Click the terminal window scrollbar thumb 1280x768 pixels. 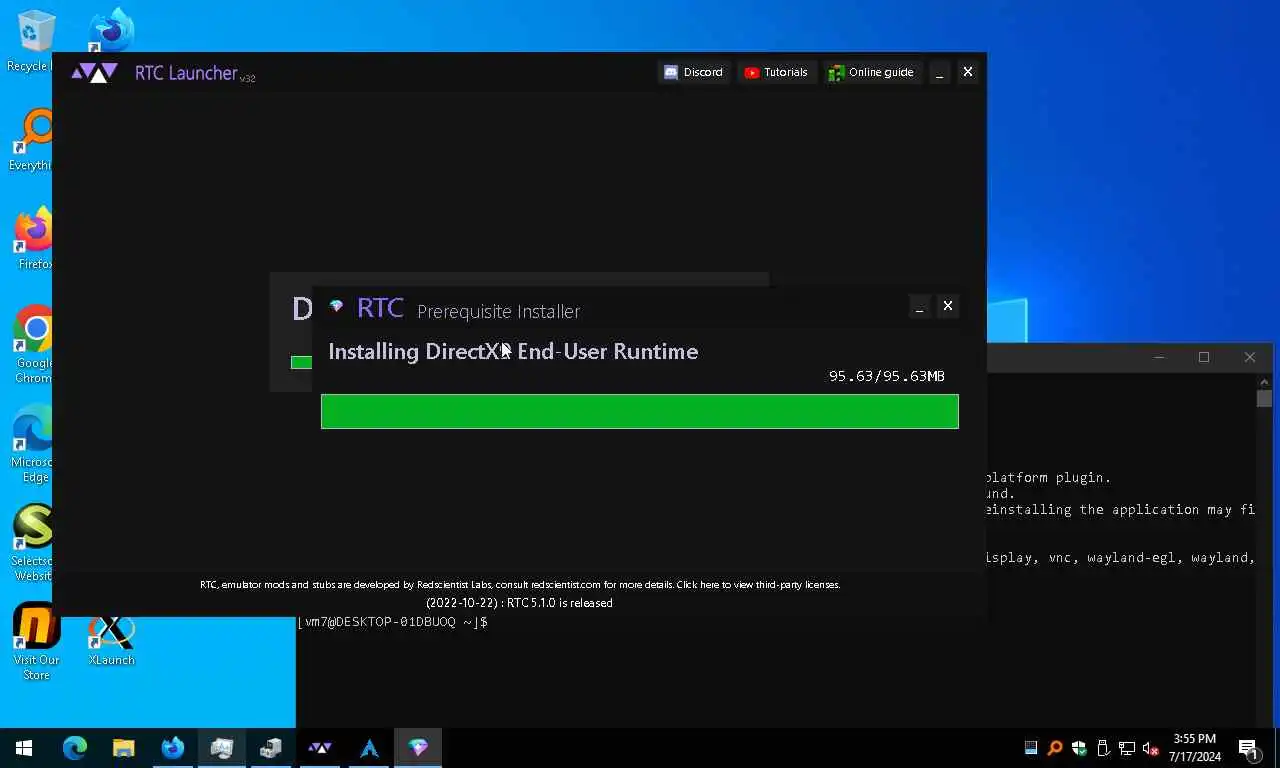click(1264, 398)
